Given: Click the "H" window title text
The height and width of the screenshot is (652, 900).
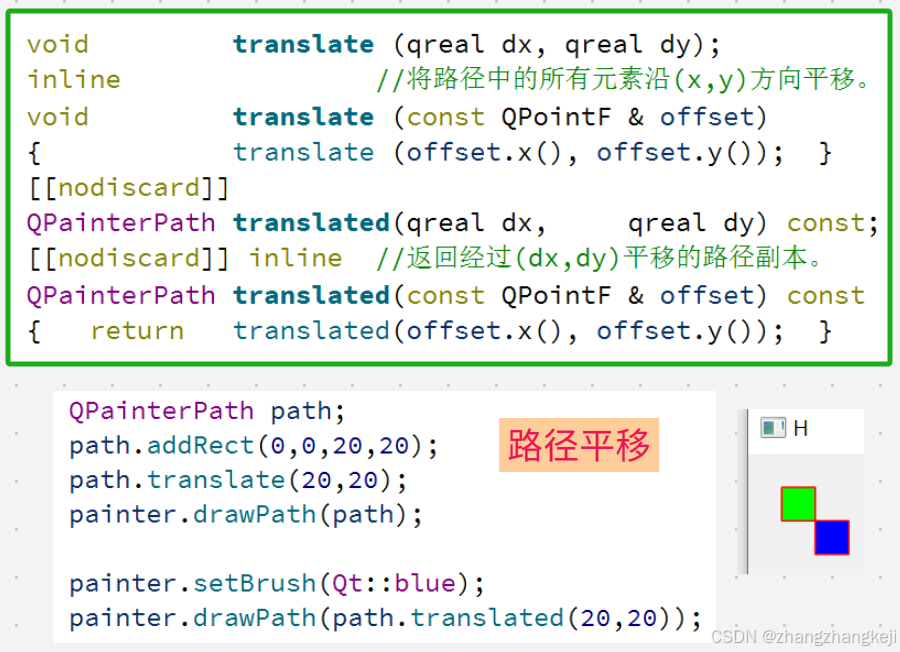Looking at the screenshot, I should pos(800,428).
